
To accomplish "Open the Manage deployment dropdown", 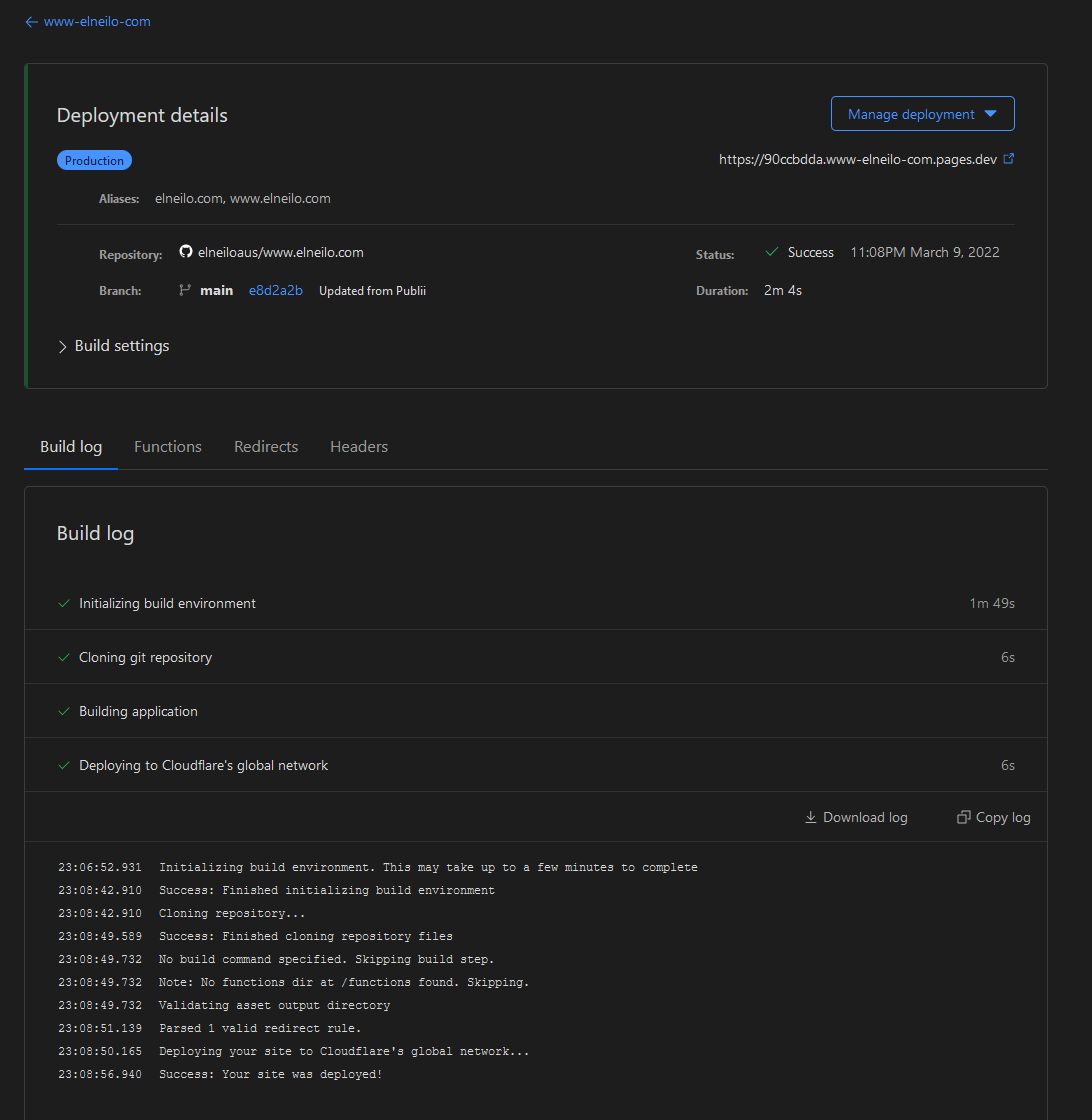I will [922, 114].
